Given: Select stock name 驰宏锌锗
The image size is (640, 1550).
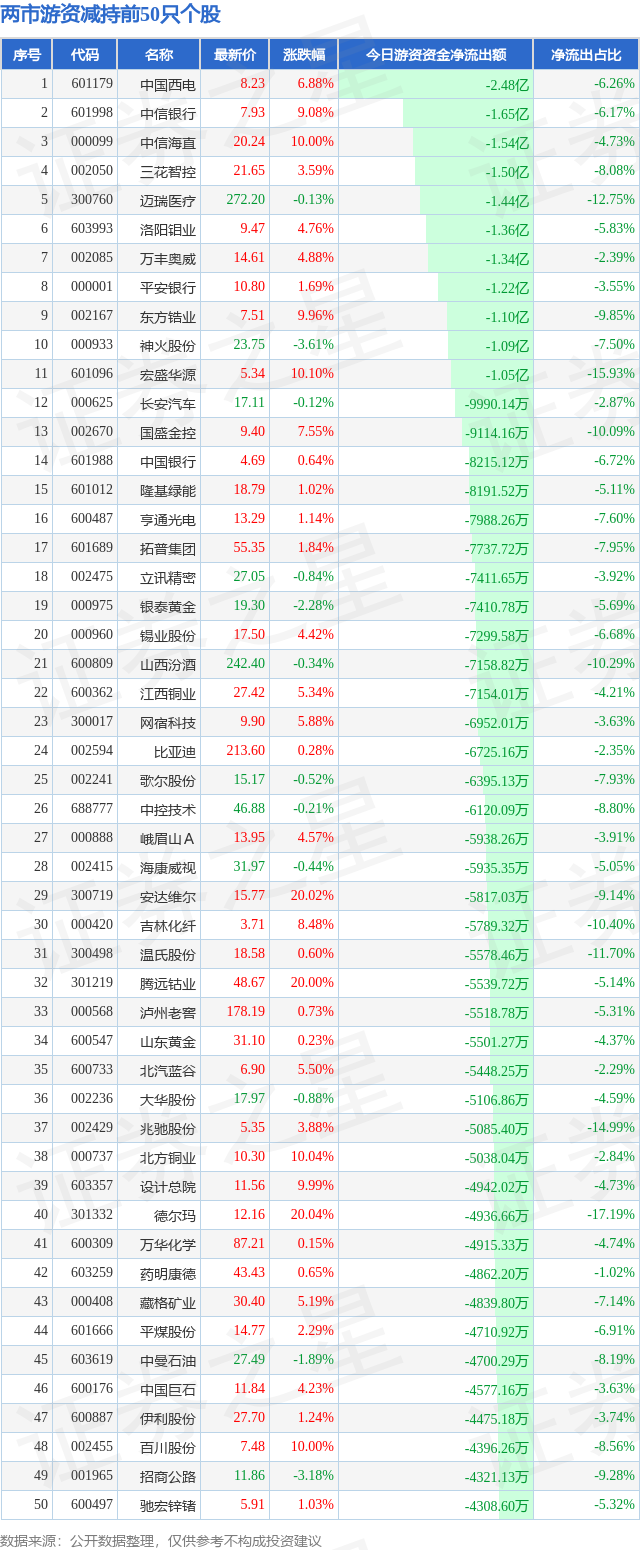Looking at the screenshot, I should pyautogui.click(x=168, y=1506).
